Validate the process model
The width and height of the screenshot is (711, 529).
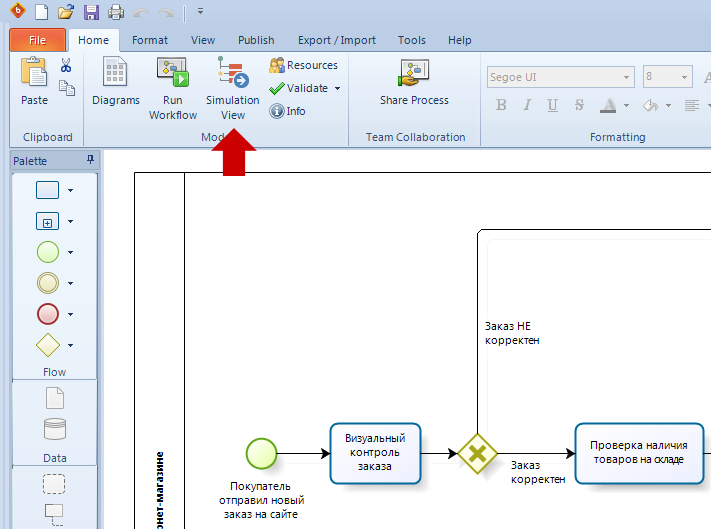tap(298, 88)
